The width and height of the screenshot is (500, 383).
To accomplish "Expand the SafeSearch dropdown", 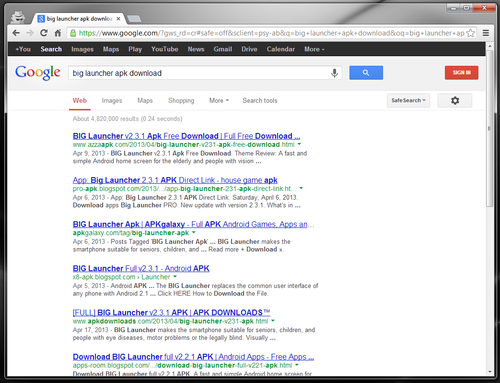I will coord(408,100).
